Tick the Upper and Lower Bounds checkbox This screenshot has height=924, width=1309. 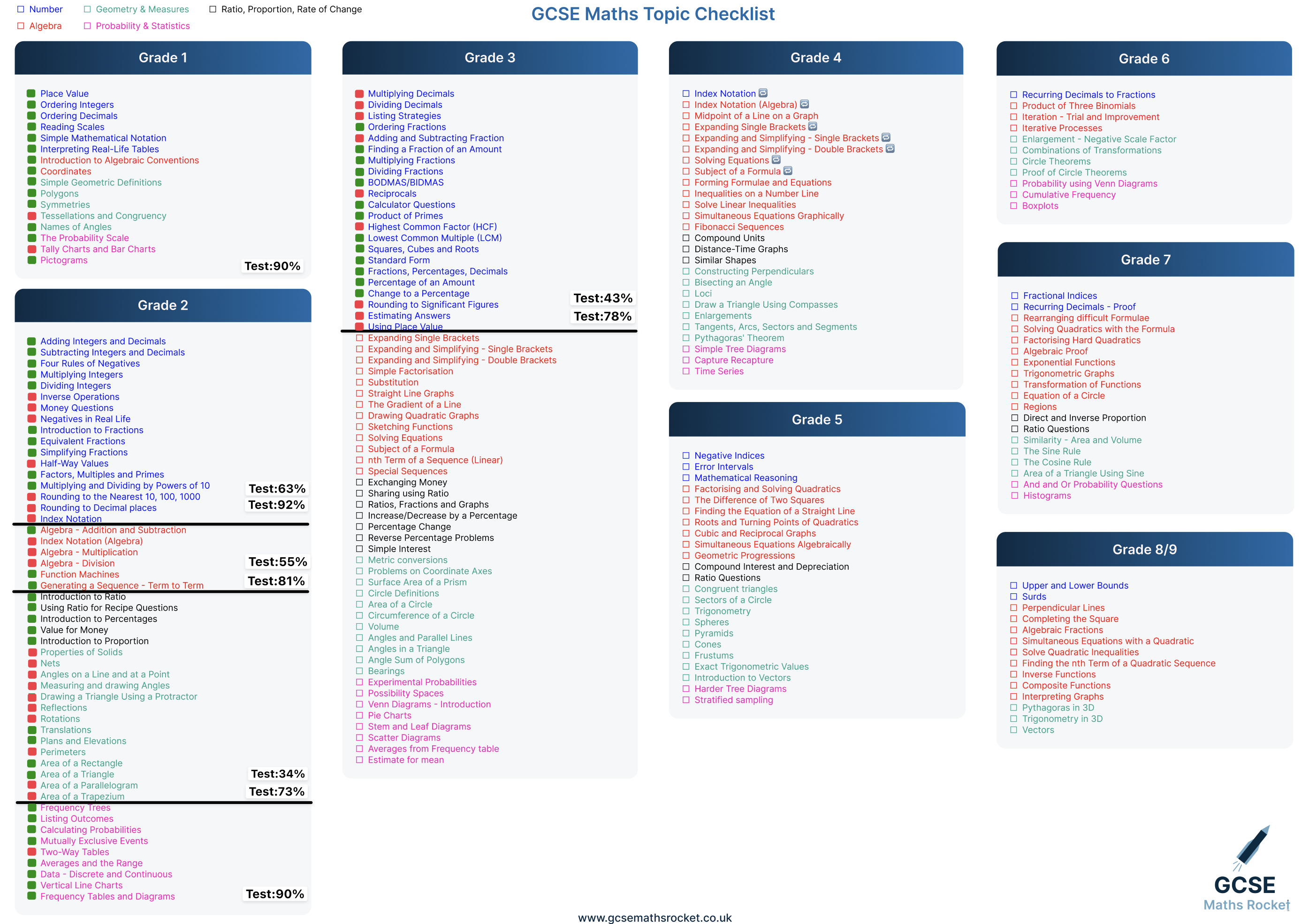point(1014,585)
